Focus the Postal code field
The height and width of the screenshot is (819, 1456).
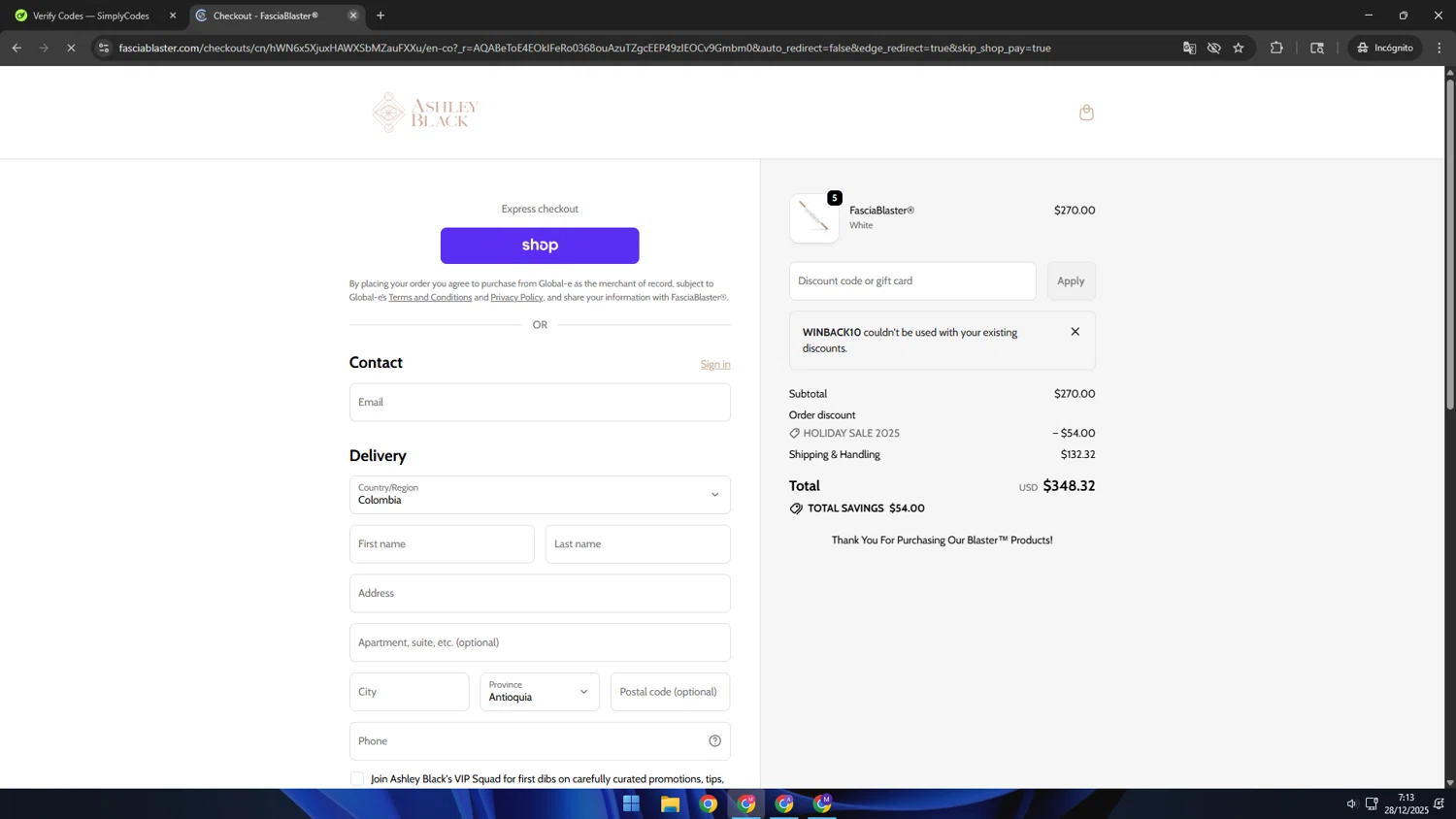tap(670, 692)
